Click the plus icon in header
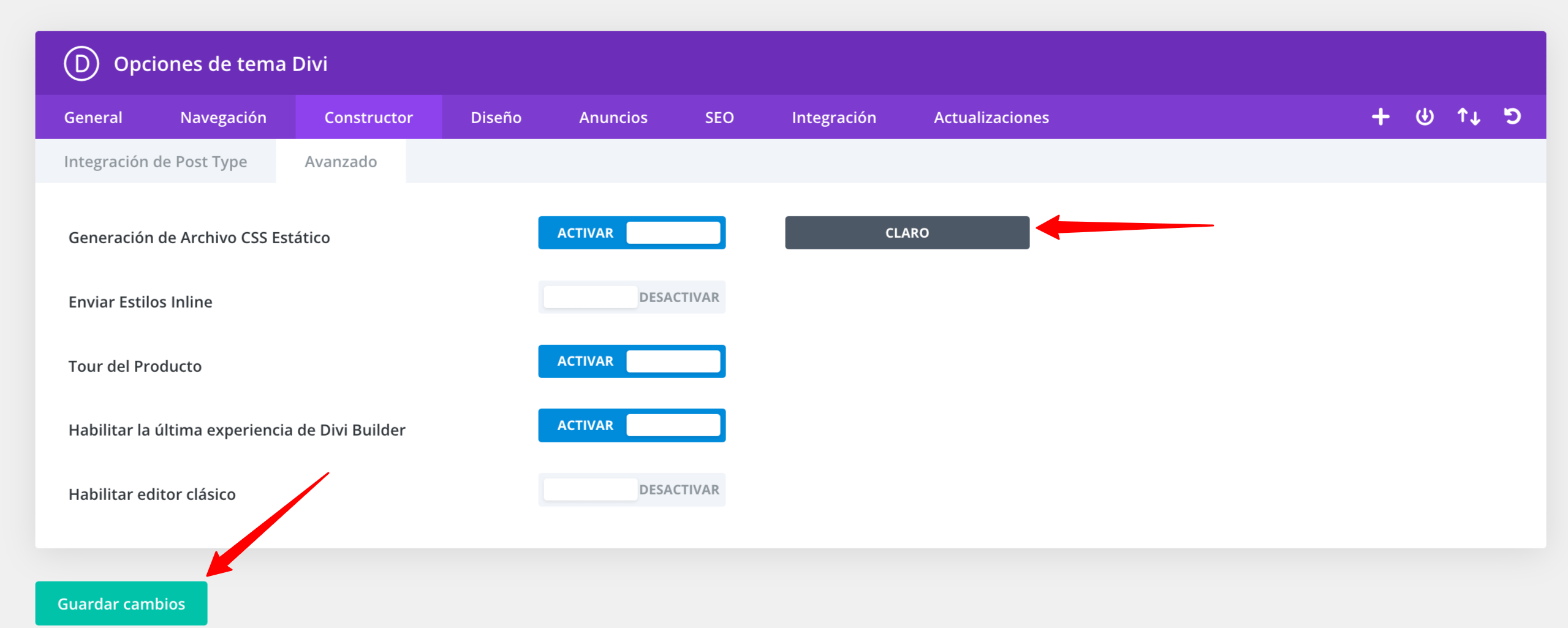This screenshot has height=628, width=1568. [x=1381, y=116]
